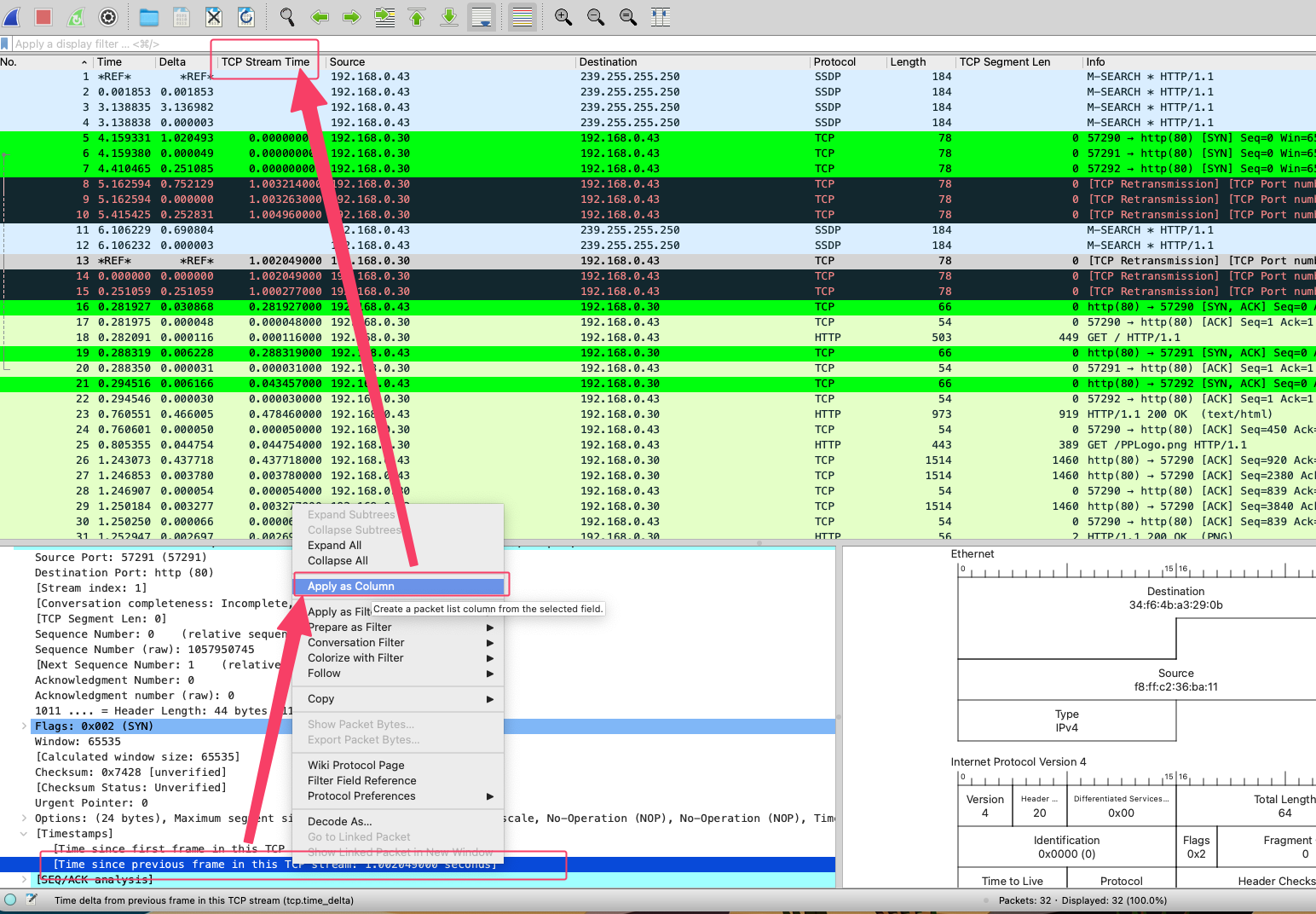The image size is (1316, 914).
Task: Click the display filter input field
Action: coord(128,43)
